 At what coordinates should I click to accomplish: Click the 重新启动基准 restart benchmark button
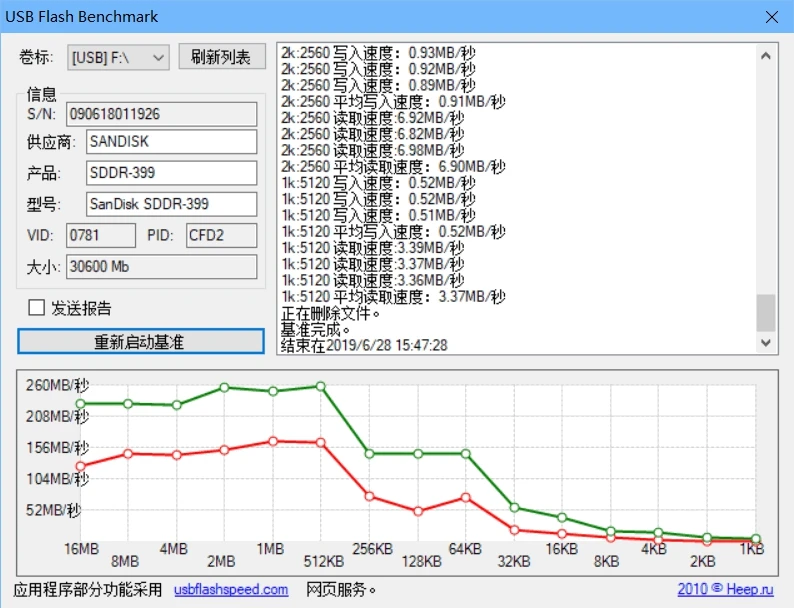[139, 341]
